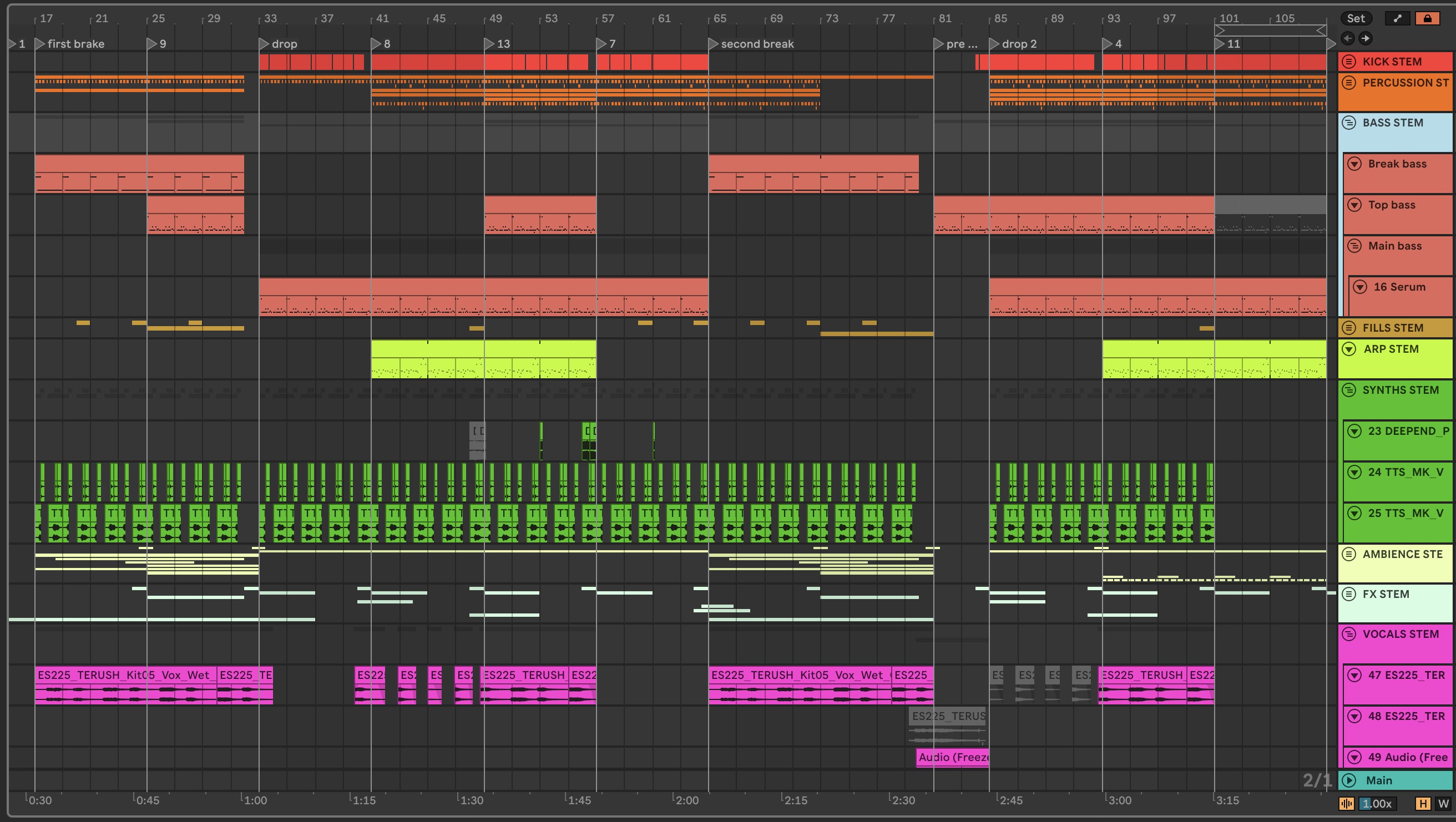The image size is (1456, 822).
Task: Toggle the orange automation lock button
Action: pyautogui.click(x=1427, y=18)
